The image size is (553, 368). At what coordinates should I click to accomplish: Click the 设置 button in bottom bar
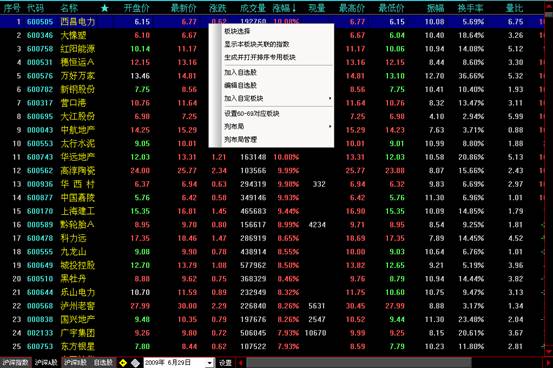tap(225, 363)
